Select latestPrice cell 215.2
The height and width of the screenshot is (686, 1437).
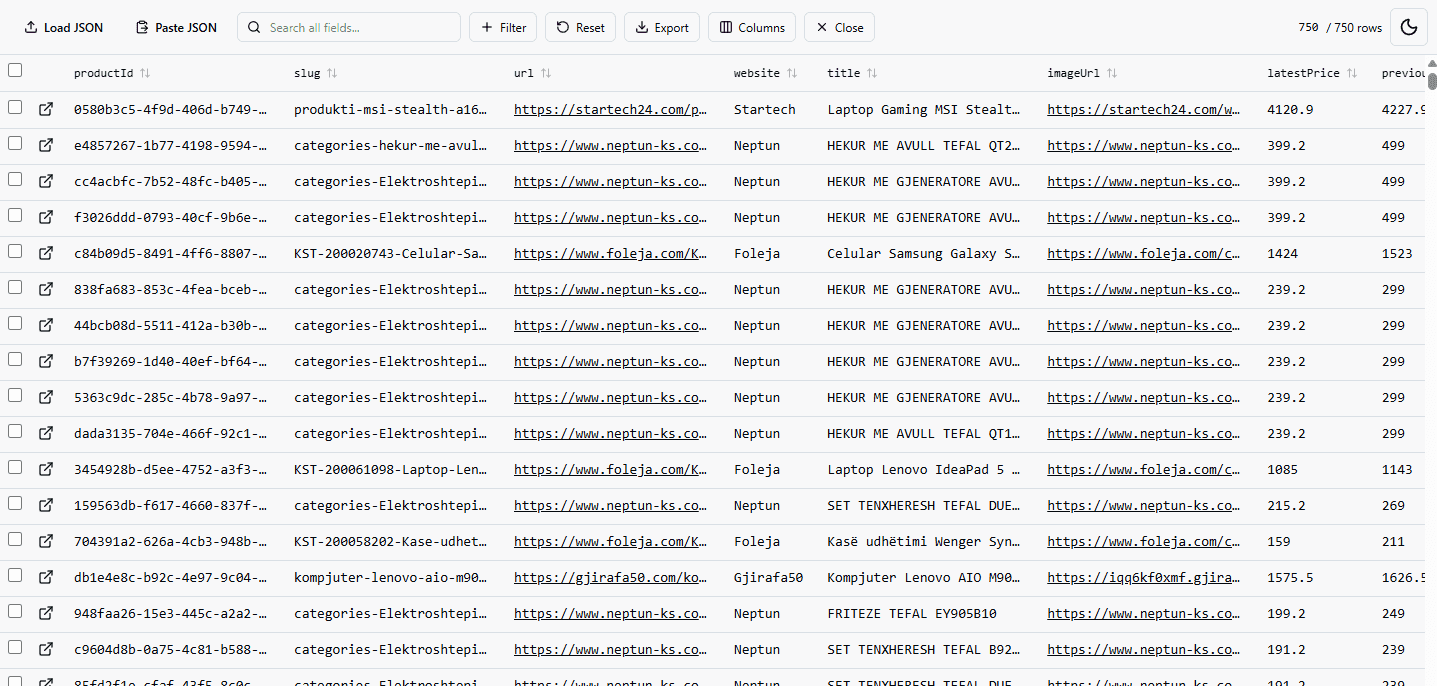click(1286, 506)
